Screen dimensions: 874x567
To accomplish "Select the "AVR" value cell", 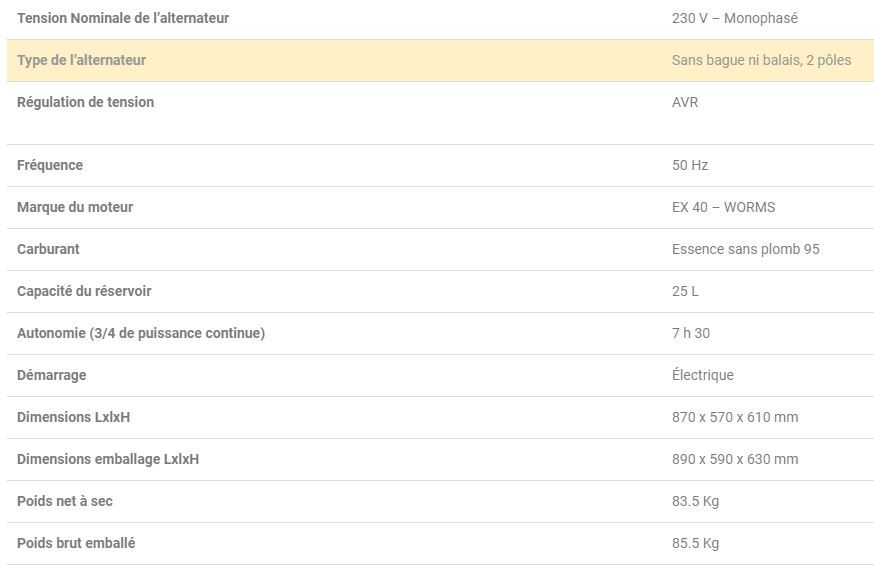I will point(685,102).
